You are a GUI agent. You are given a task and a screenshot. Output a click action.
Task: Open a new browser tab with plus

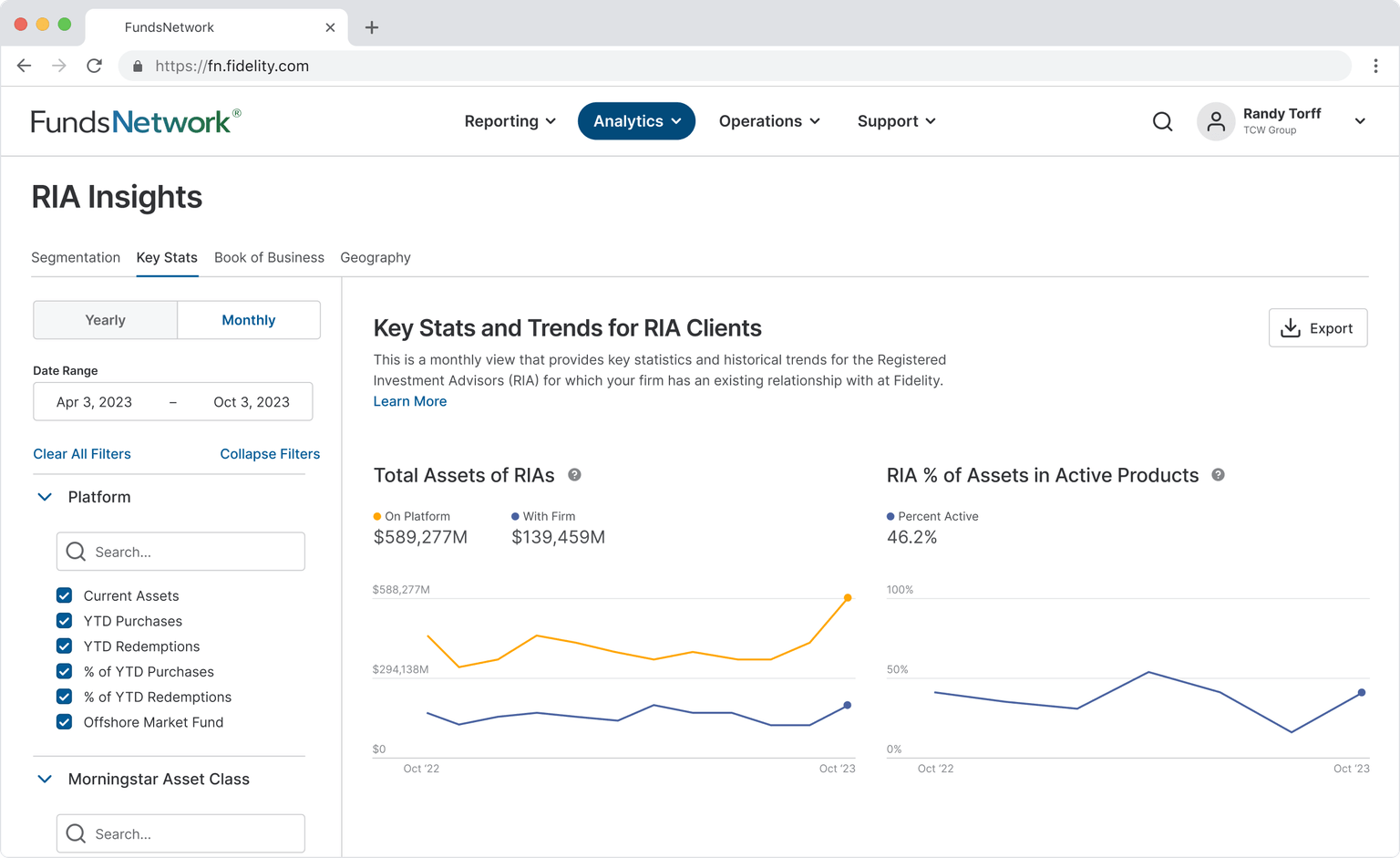tap(372, 27)
